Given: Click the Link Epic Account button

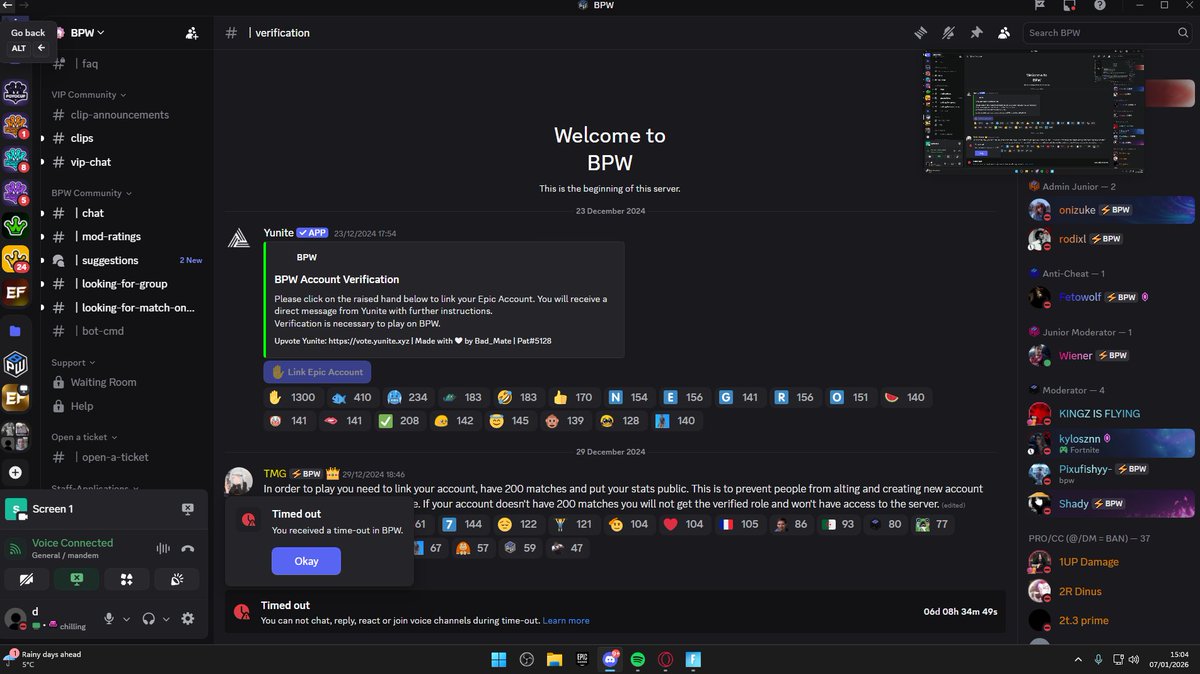Looking at the screenshot, I should (x=317, y=372).
